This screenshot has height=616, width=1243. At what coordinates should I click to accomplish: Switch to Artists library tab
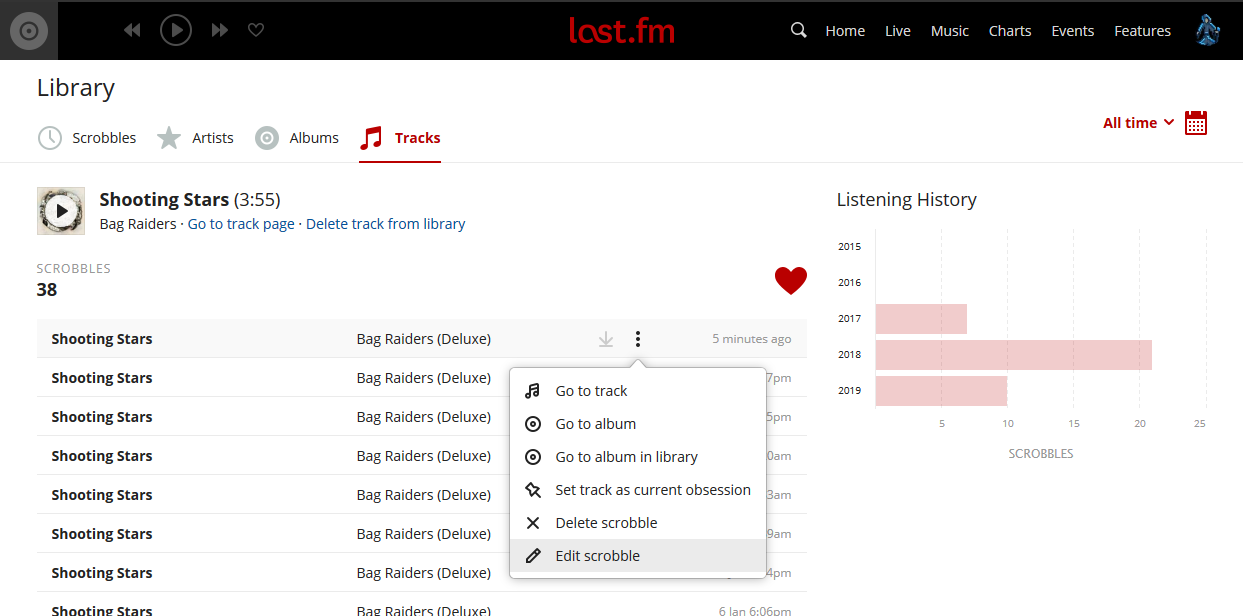pyautogui.click(x=195, y=138)
